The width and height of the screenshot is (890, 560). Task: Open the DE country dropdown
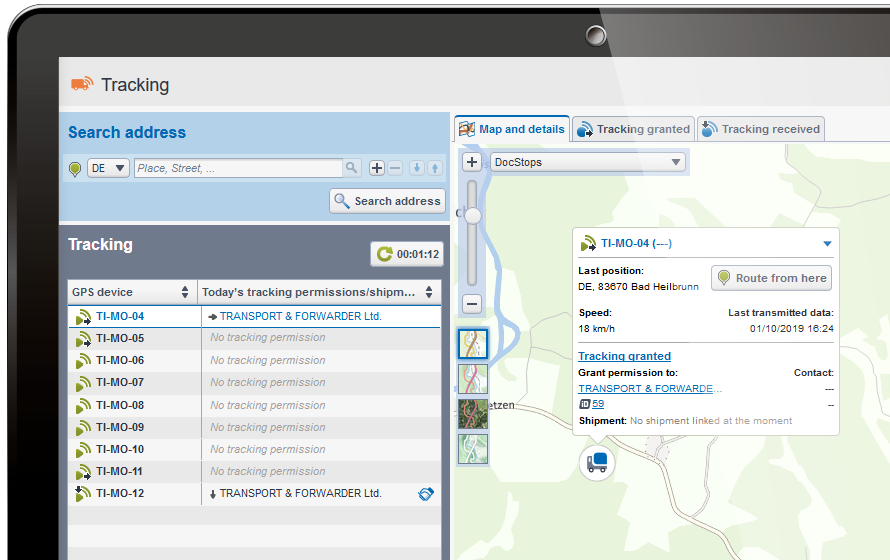108,169
